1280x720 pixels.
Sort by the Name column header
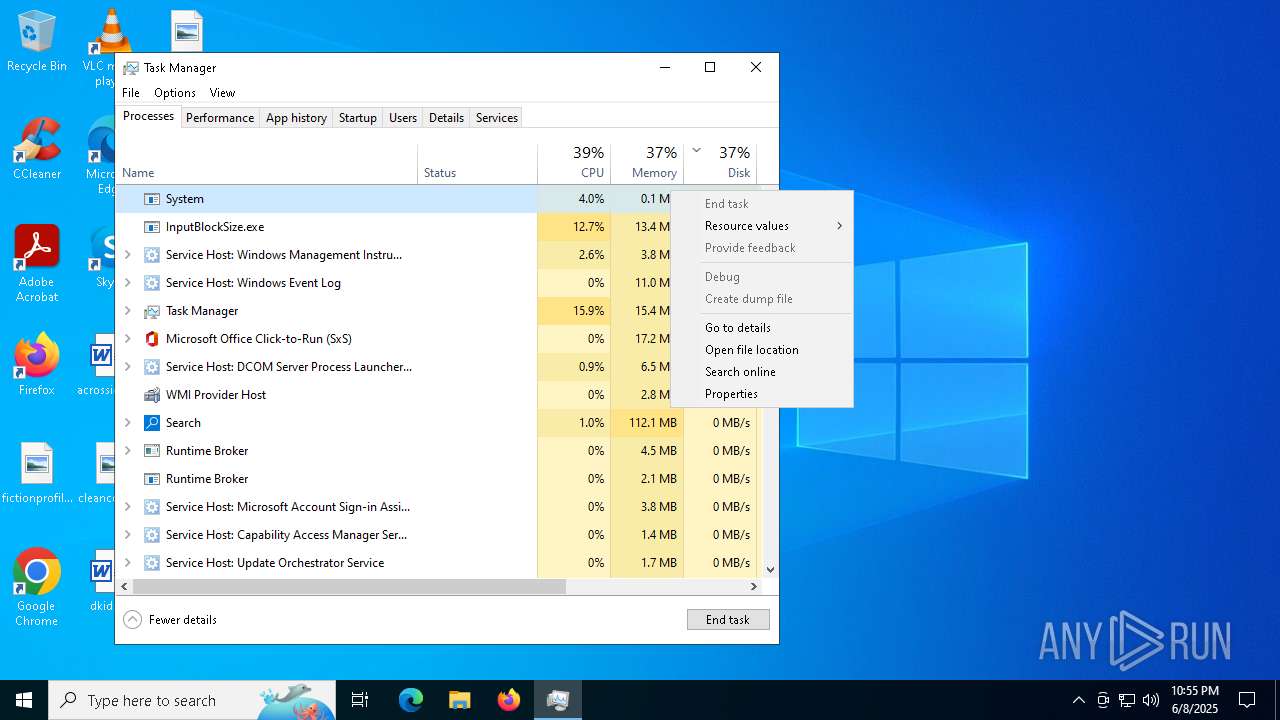(267, 164)
